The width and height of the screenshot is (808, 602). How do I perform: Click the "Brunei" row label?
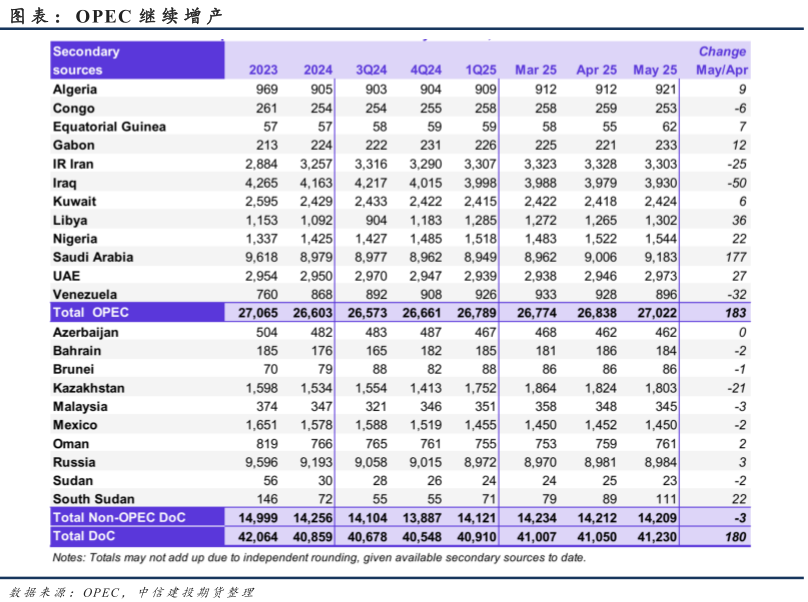click(73, 370)
